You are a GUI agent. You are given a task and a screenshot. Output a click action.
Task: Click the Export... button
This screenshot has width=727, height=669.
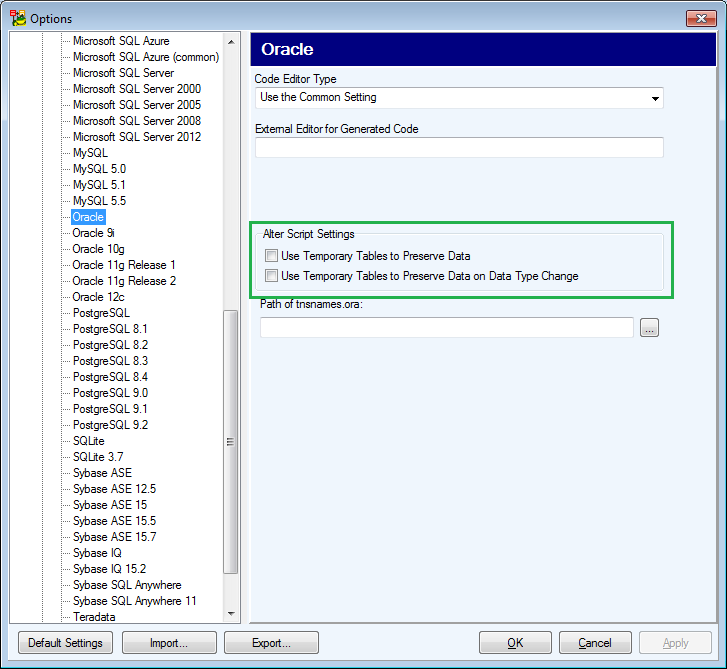[x=271, y=643]
